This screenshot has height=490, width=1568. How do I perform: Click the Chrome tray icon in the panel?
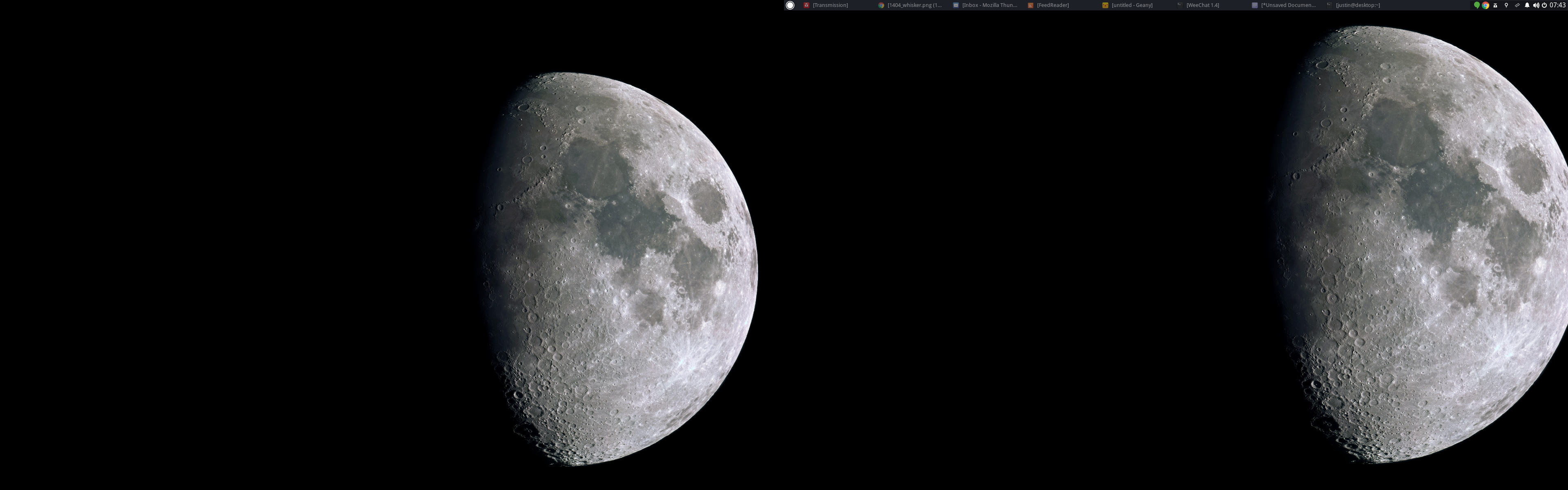[1486, 5]
